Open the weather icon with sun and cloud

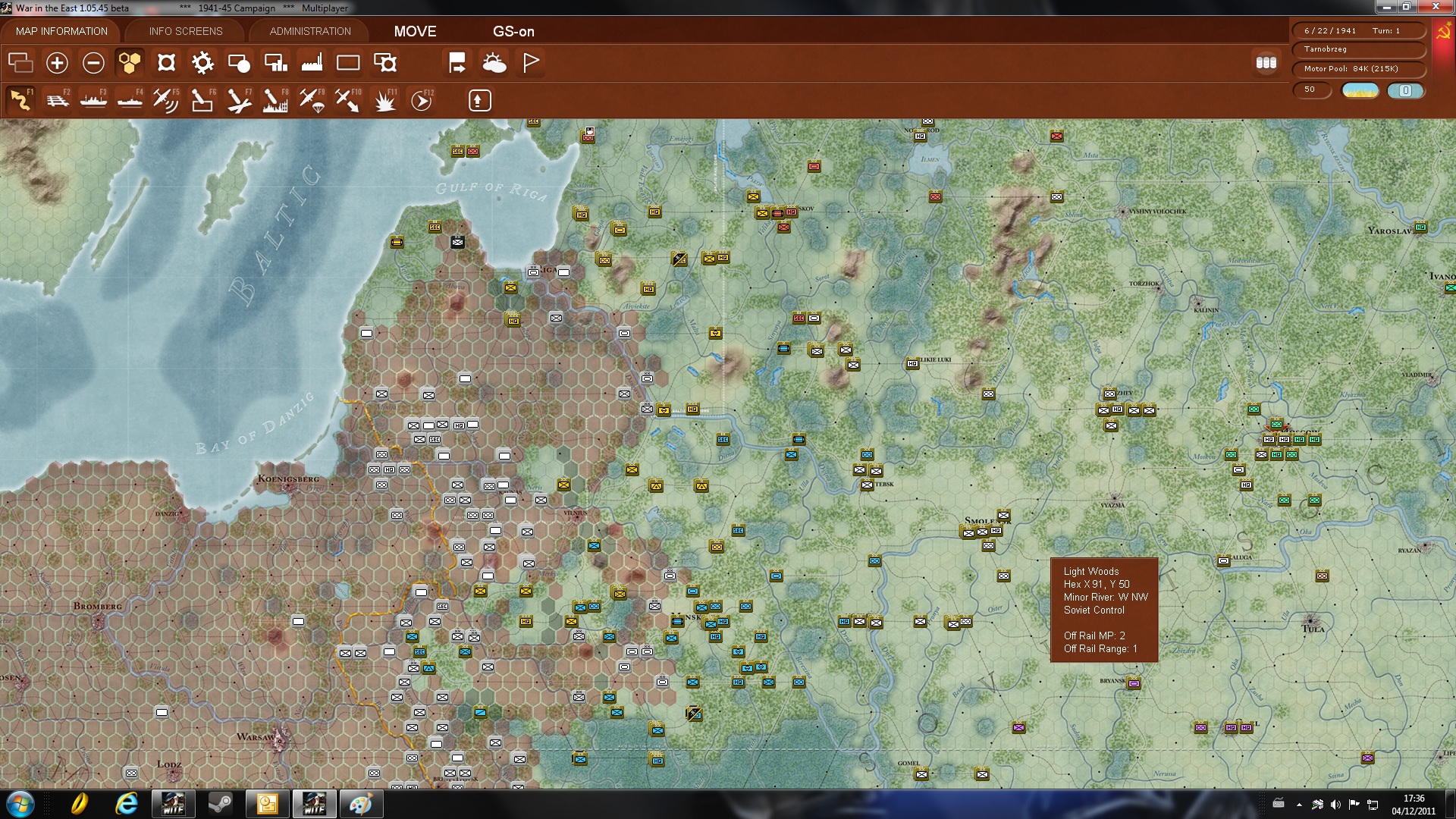click(x=494, y=63)
